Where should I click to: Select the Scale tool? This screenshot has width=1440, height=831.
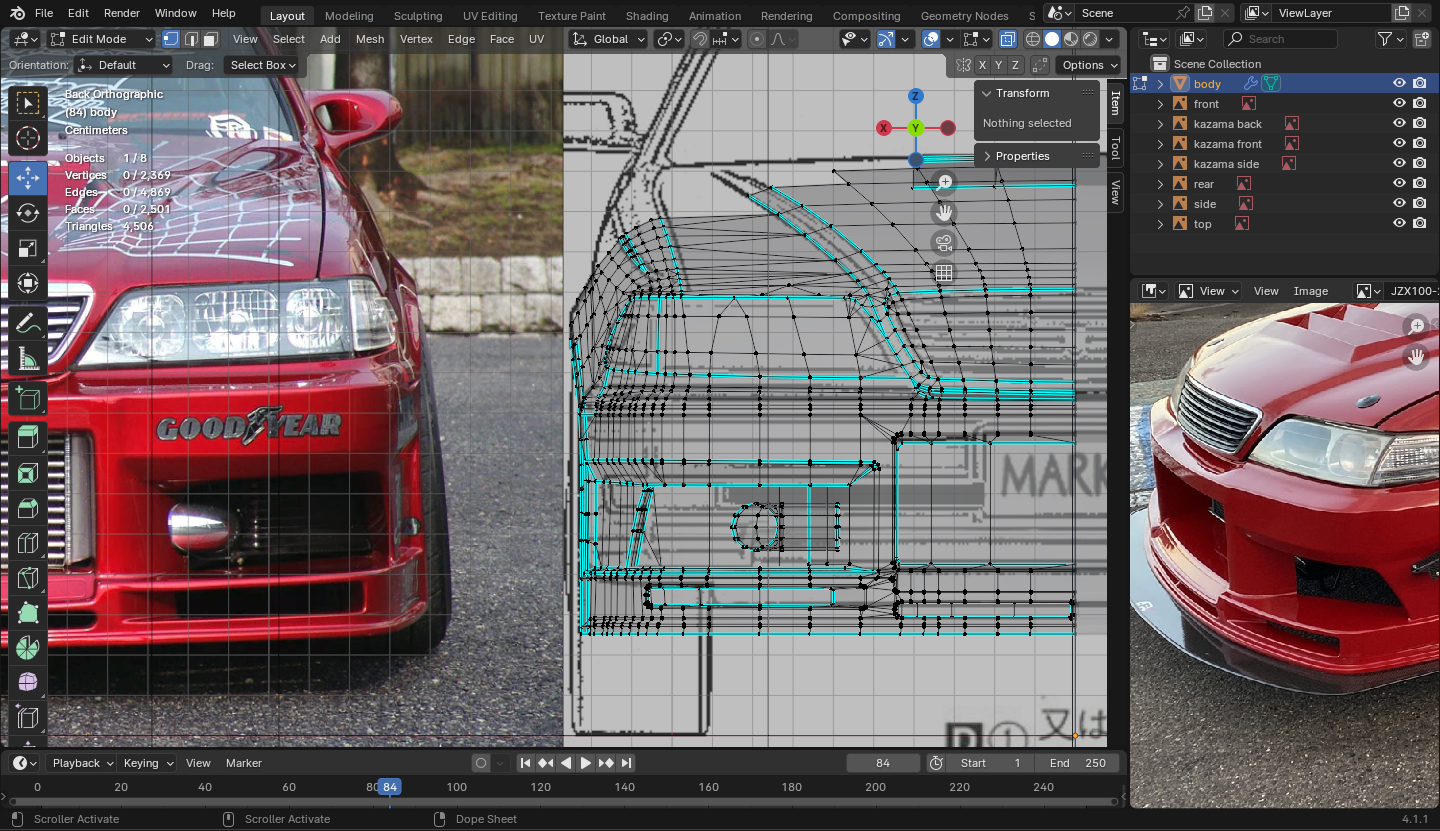[28, 248]
